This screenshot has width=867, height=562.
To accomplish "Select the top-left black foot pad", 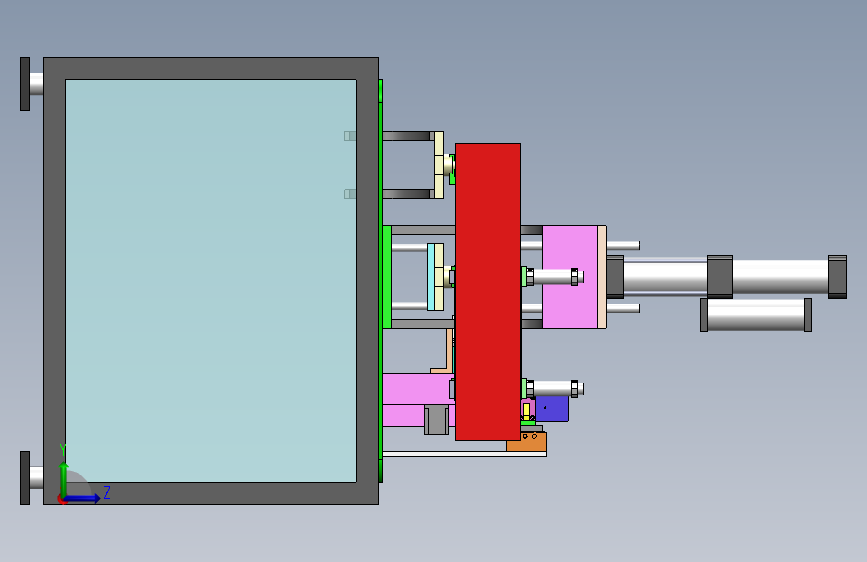I will [25, 84].
